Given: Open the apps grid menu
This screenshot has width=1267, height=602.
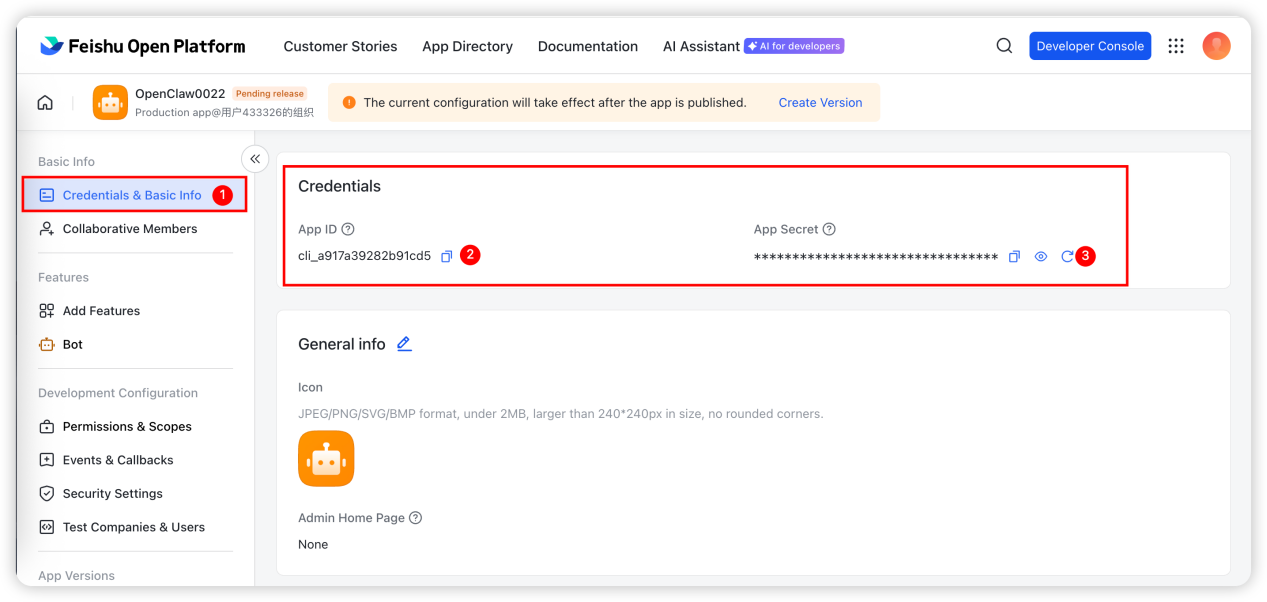Looking at the screenshot, I should point(1176,46).
